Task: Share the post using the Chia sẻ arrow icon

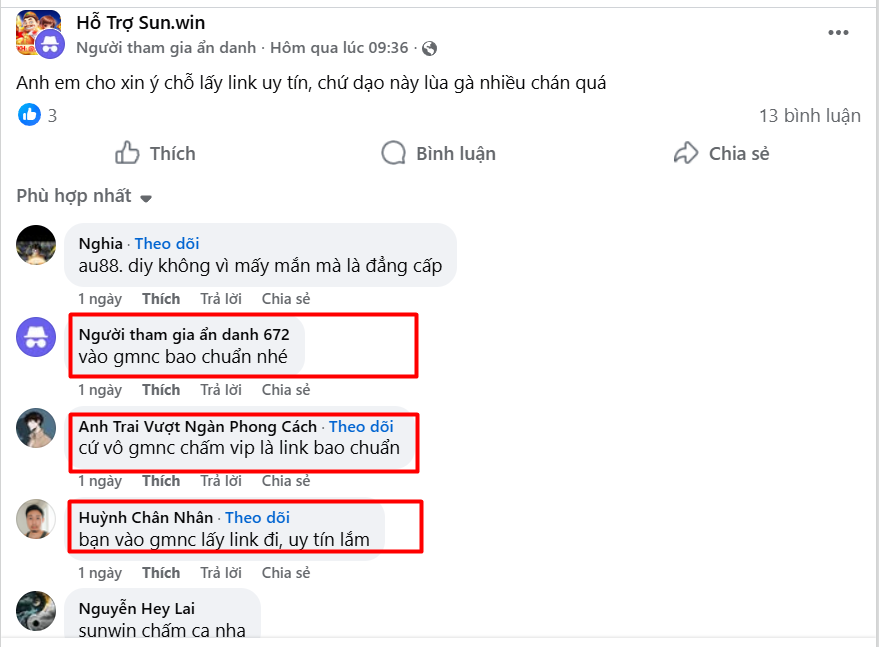Action: 686,152
